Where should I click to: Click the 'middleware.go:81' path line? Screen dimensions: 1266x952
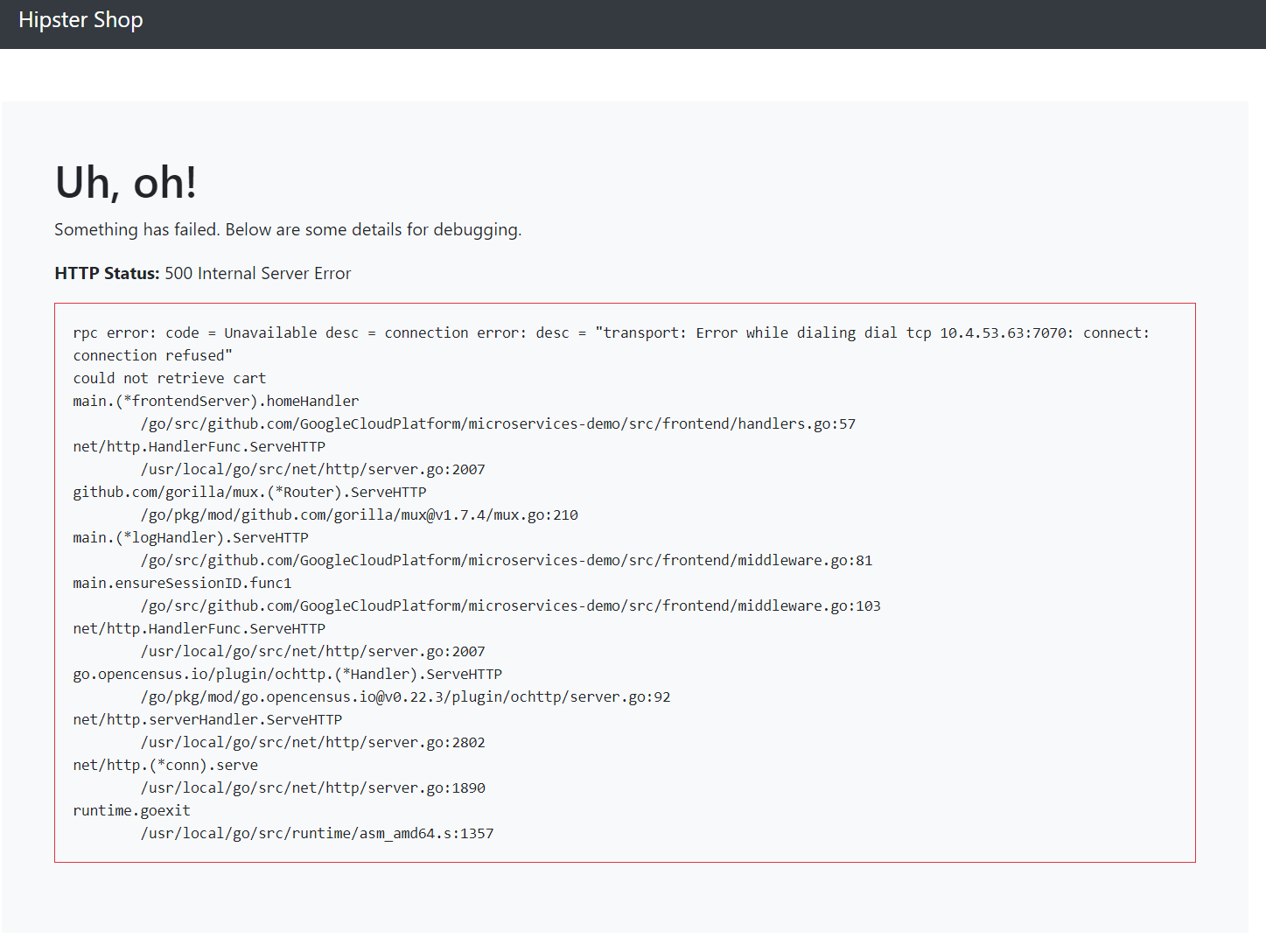(507, 560)
